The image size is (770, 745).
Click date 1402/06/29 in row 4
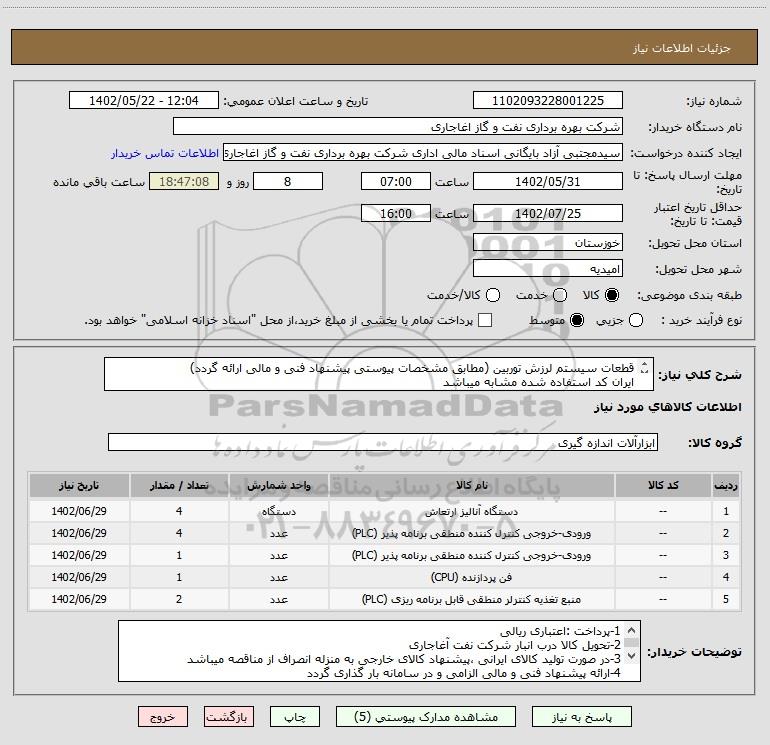coord(79,577)
